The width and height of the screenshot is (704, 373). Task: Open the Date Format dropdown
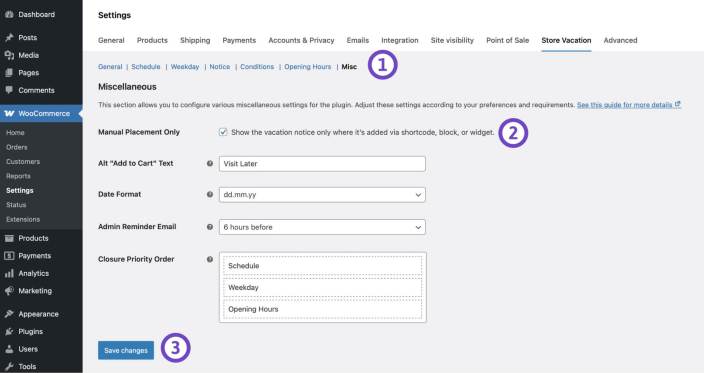322,195
